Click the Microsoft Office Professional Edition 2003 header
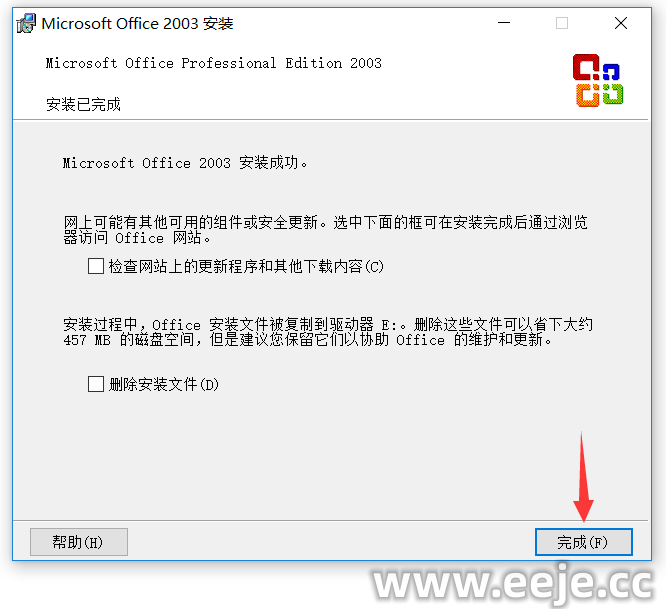The image size is (666, 609). pos(214,63)
